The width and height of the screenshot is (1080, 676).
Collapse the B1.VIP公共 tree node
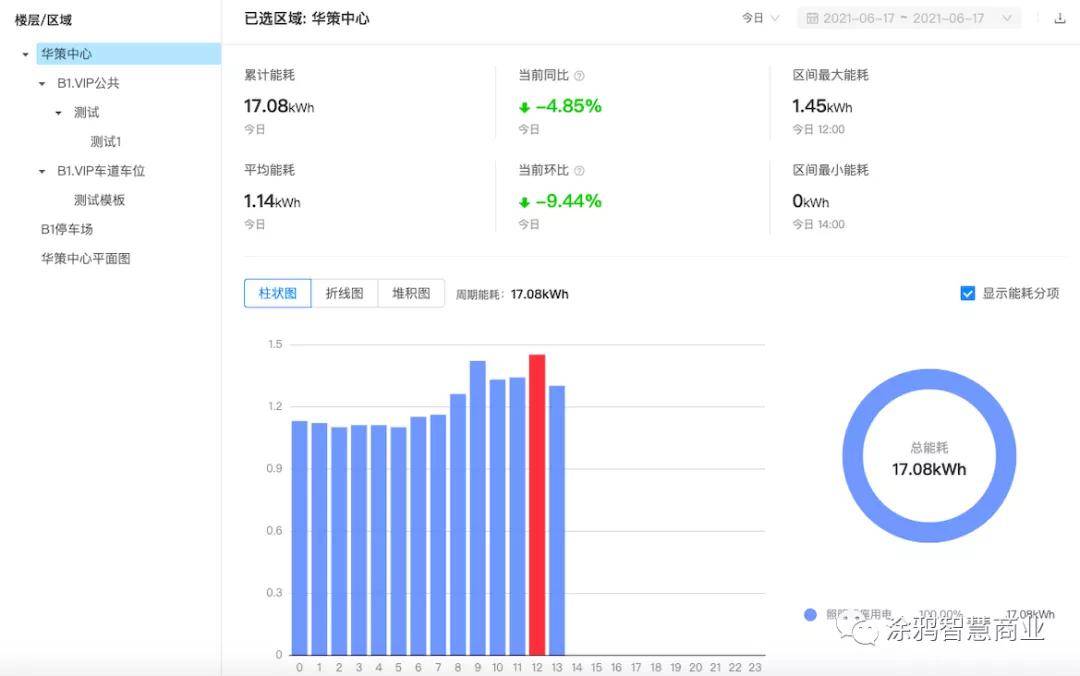(x=42, y=83)
